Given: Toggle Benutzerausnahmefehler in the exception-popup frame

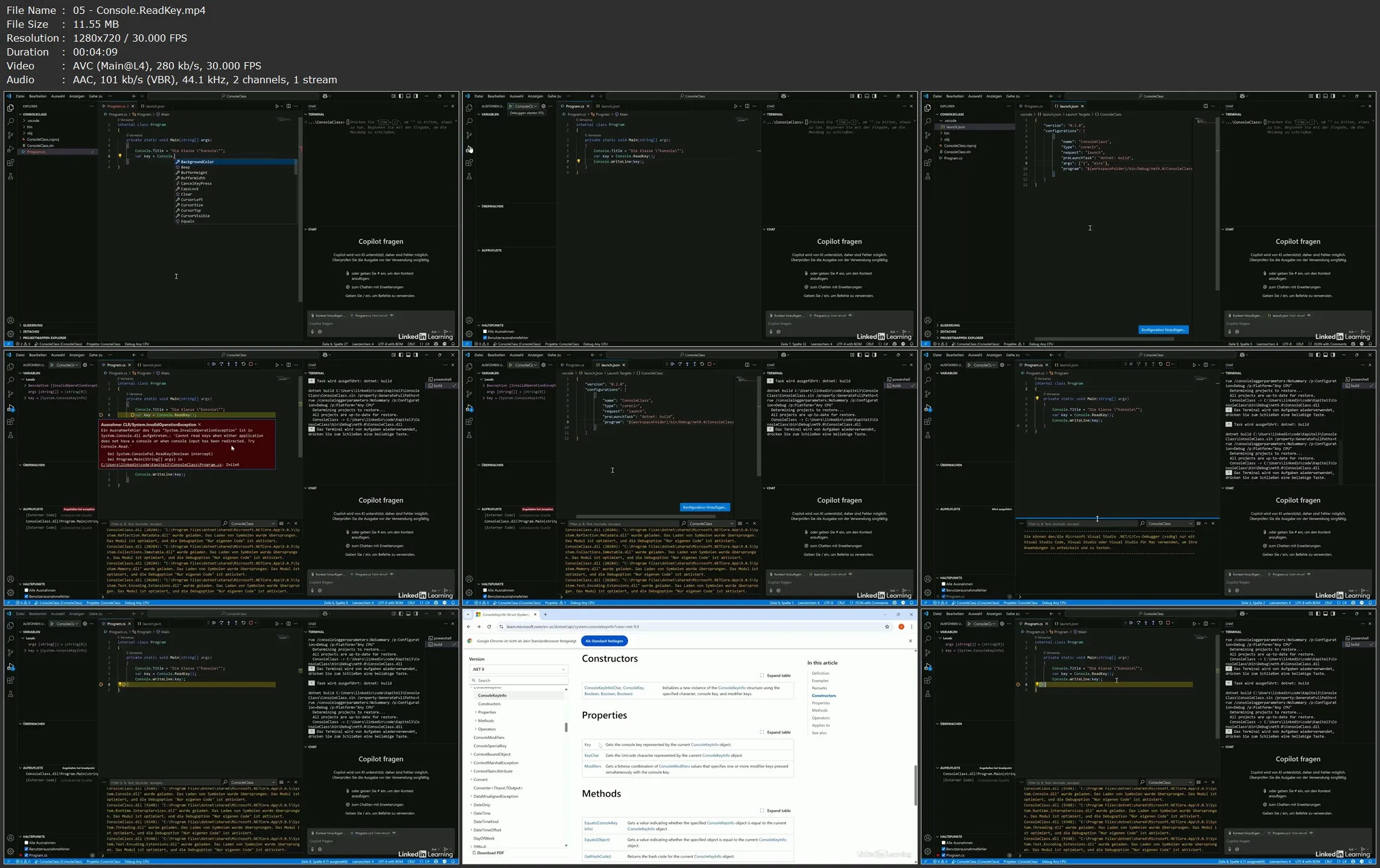Looking at the screenshot, I should (x=26, y=597).
